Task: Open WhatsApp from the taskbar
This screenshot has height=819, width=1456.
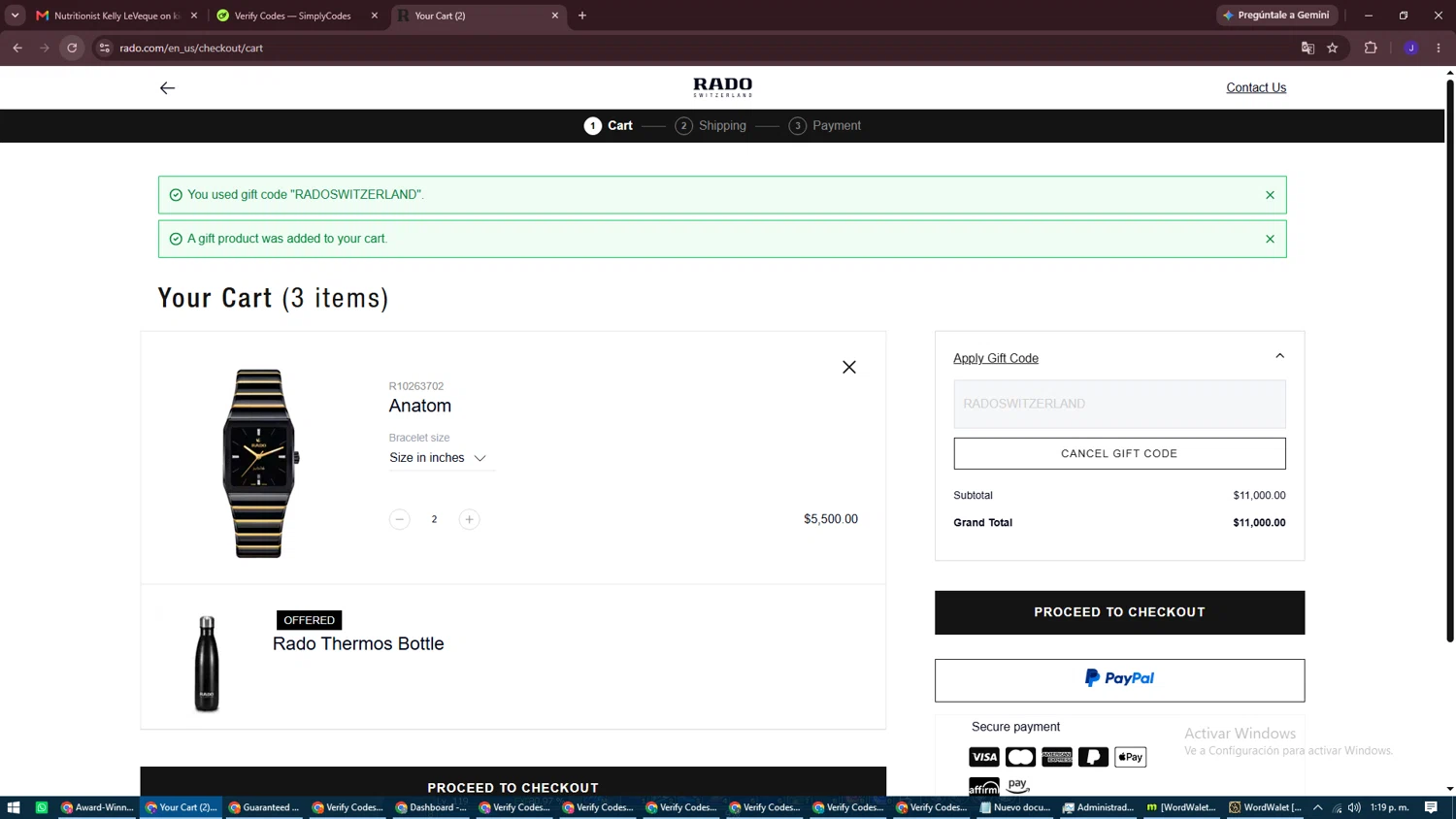Action: tap(42, 807)
